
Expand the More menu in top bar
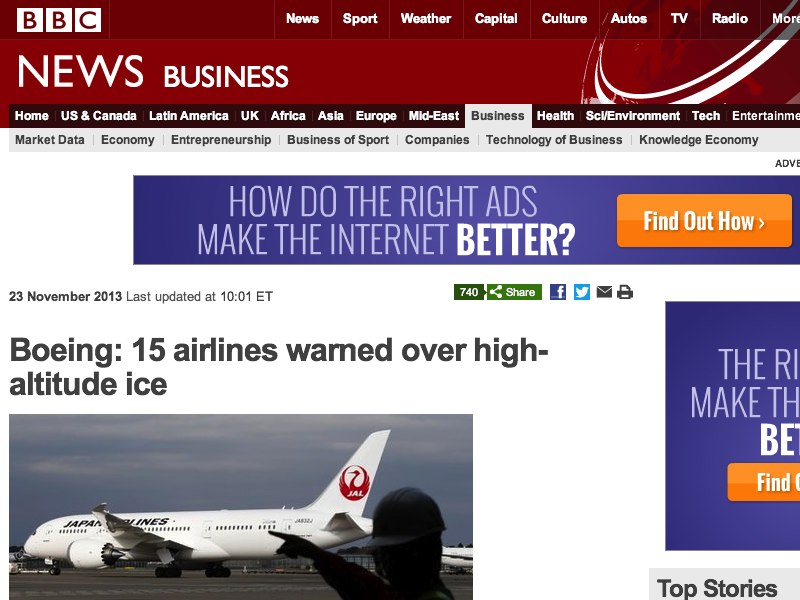[x=786, y=19]
